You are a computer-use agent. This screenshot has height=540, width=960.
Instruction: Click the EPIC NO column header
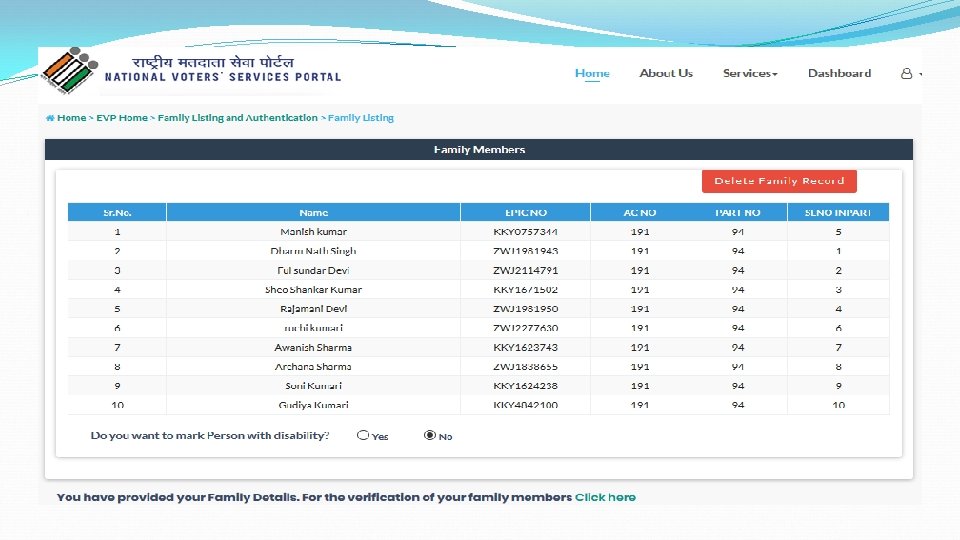click(525, 212)
